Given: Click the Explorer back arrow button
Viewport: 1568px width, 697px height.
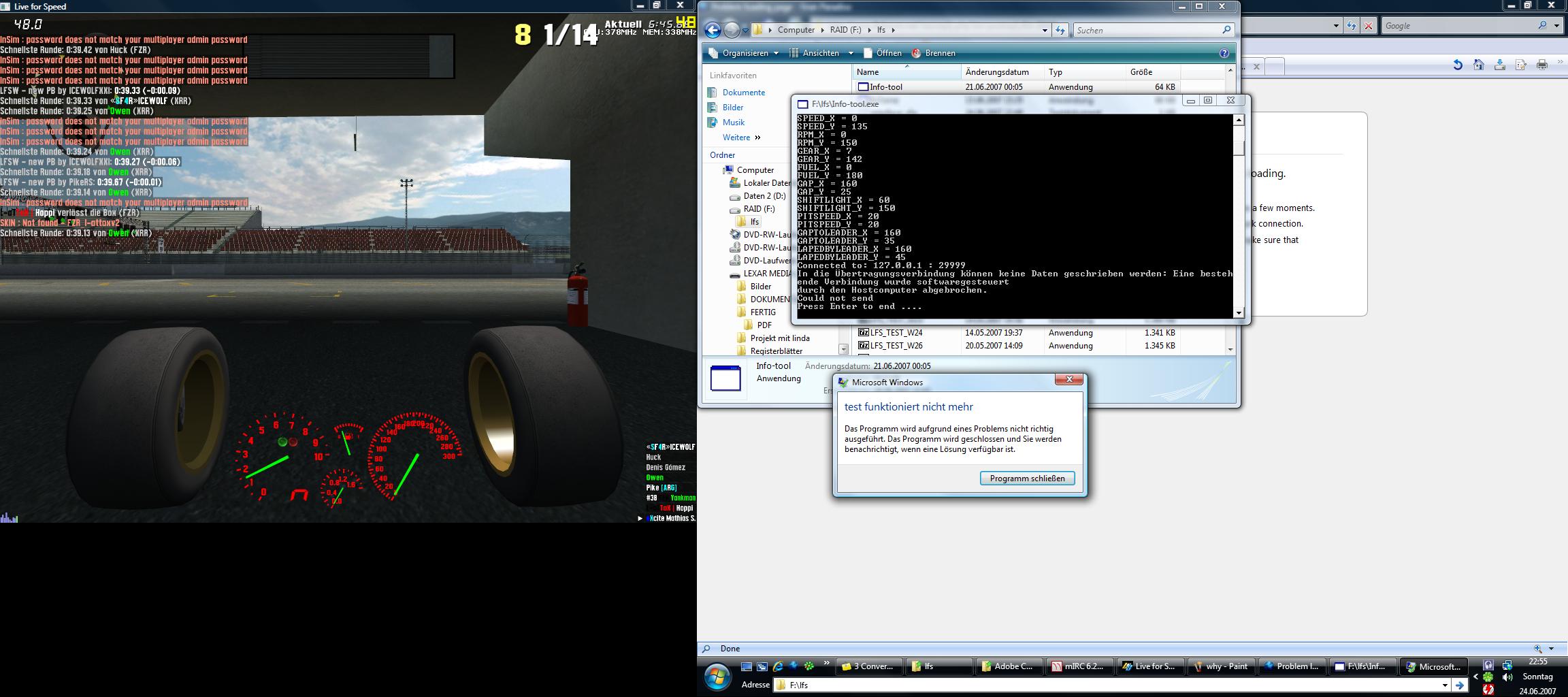Looking at the screenshot, I should [x=713, y=30].
